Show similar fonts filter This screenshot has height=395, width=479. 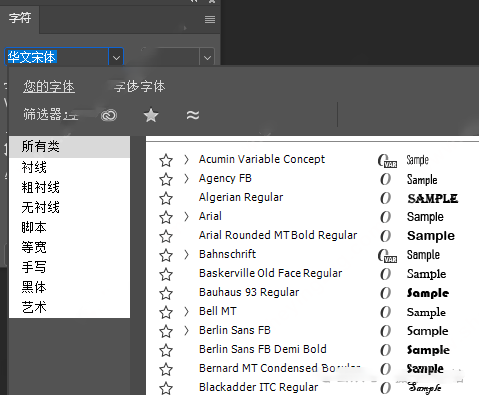[x=193, y=115]
